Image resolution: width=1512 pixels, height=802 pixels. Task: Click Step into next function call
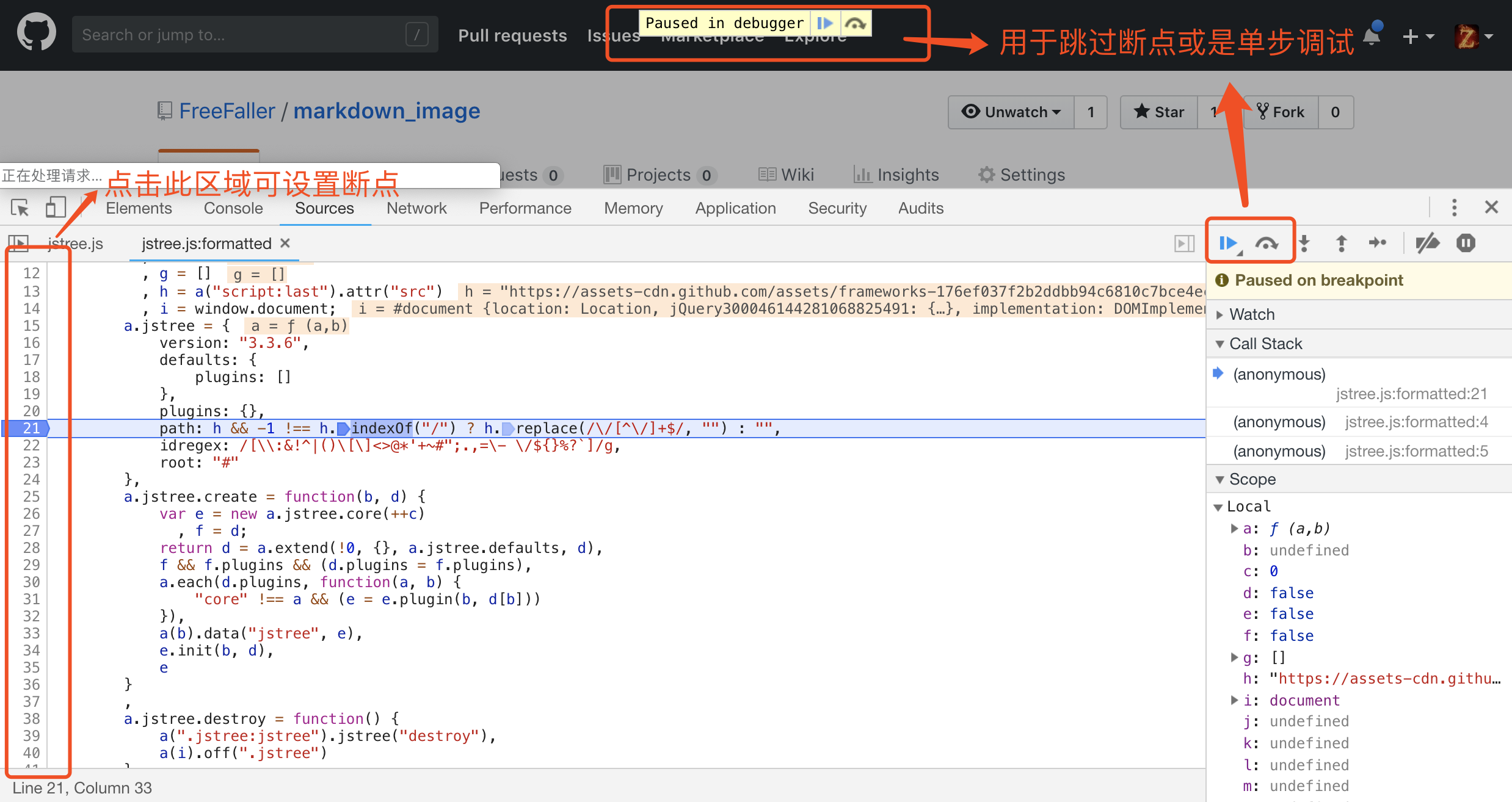coord(1304,244)
